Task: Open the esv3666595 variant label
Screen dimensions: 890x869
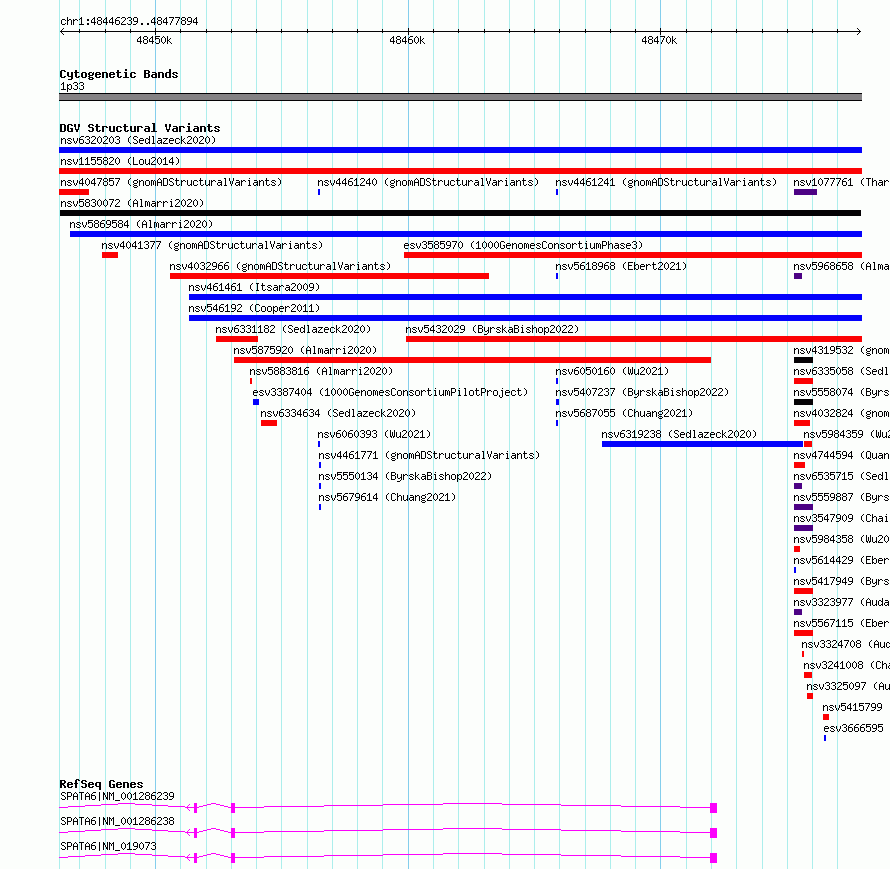Action: pyautogui.click(x=853, y=728)
